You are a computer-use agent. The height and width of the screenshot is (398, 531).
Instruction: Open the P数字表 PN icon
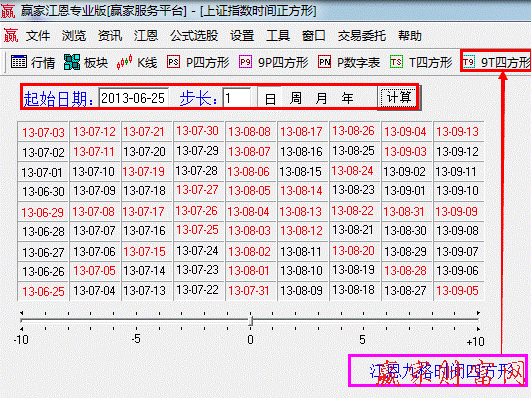(324, 62)
